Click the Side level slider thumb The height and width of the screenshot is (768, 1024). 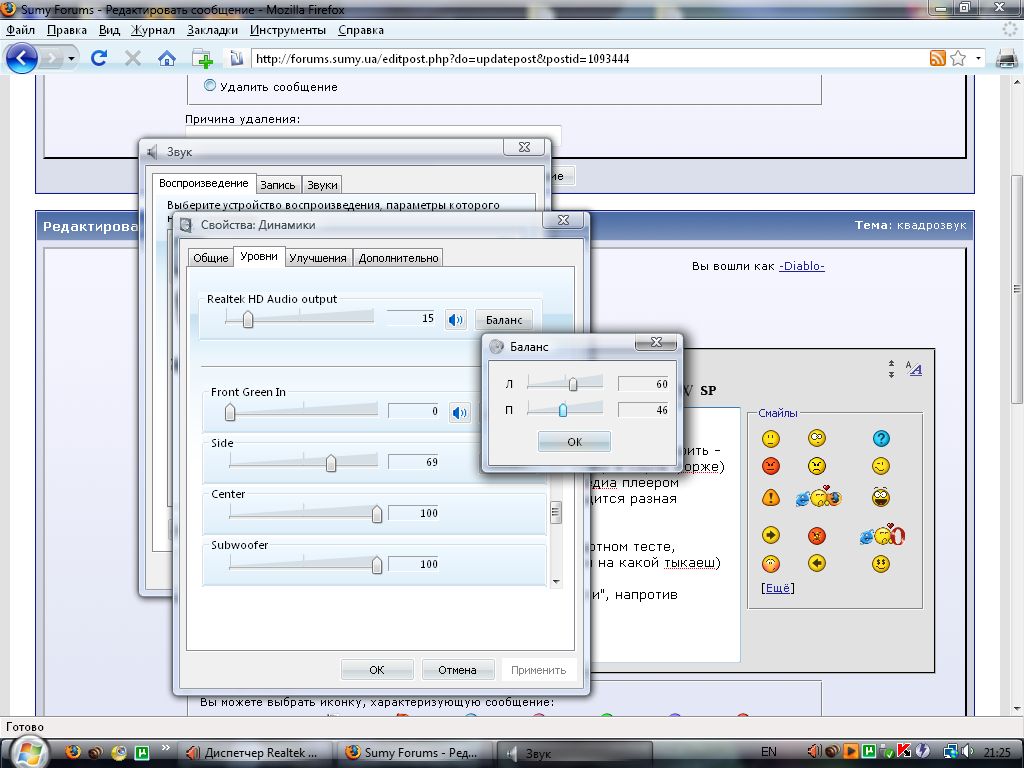pyautogui.click(x=331, y=463)
